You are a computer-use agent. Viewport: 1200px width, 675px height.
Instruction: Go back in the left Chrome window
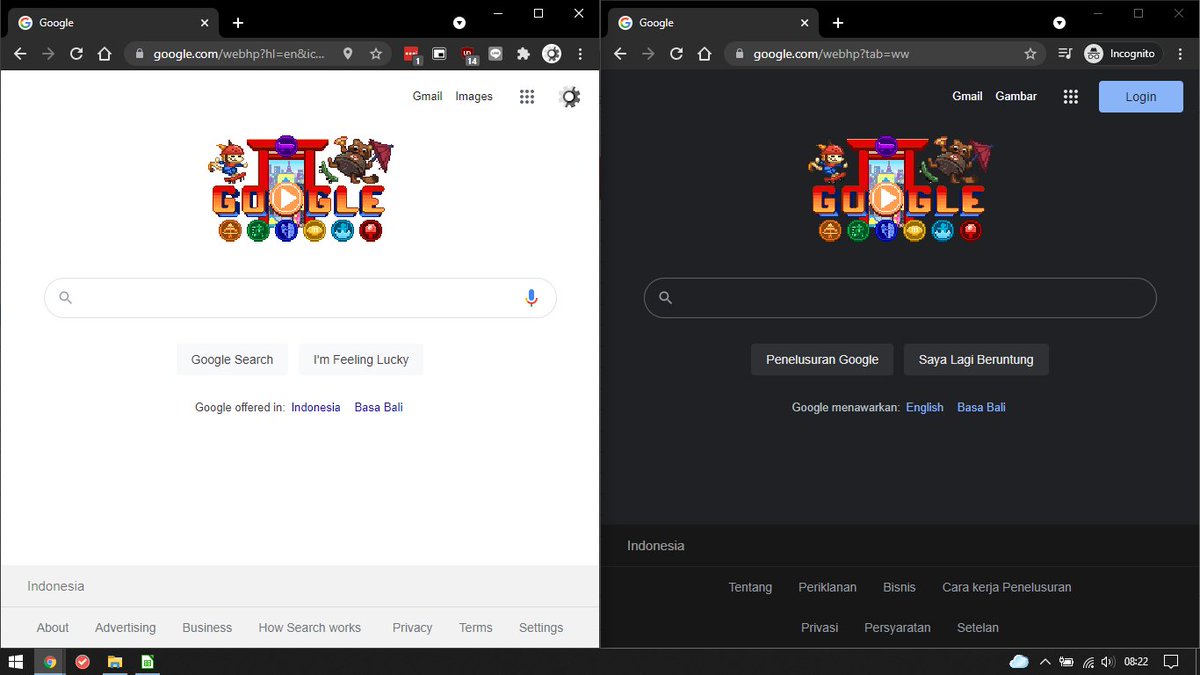(20, 54)
